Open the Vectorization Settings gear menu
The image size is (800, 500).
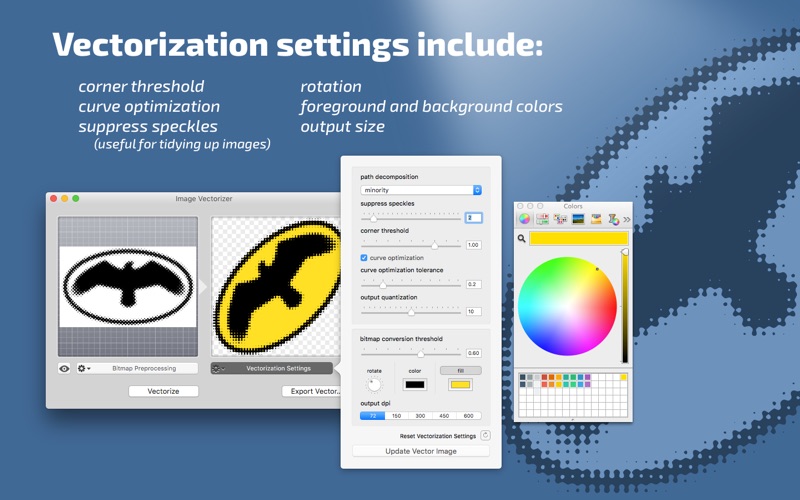point(218,368)
